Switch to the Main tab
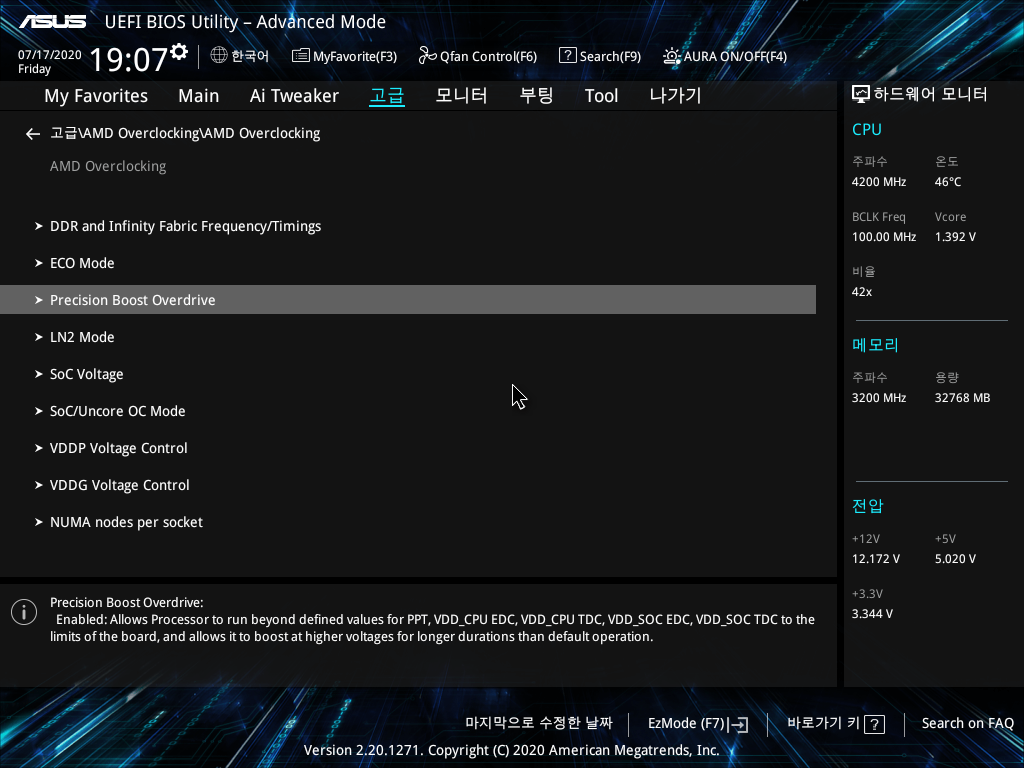Screen dimensions: 1024x768 pos(199,96)
